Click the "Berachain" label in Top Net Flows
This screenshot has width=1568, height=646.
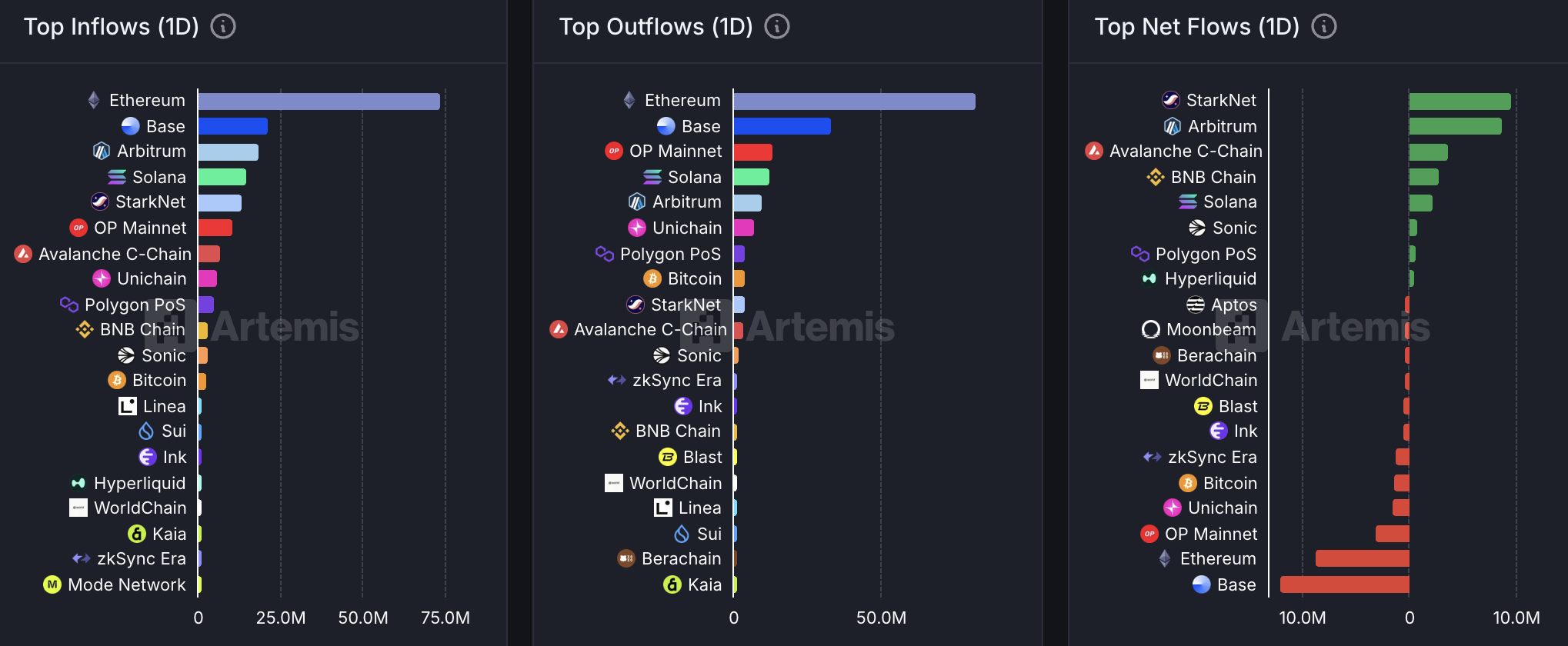(x=1217, y=355)
